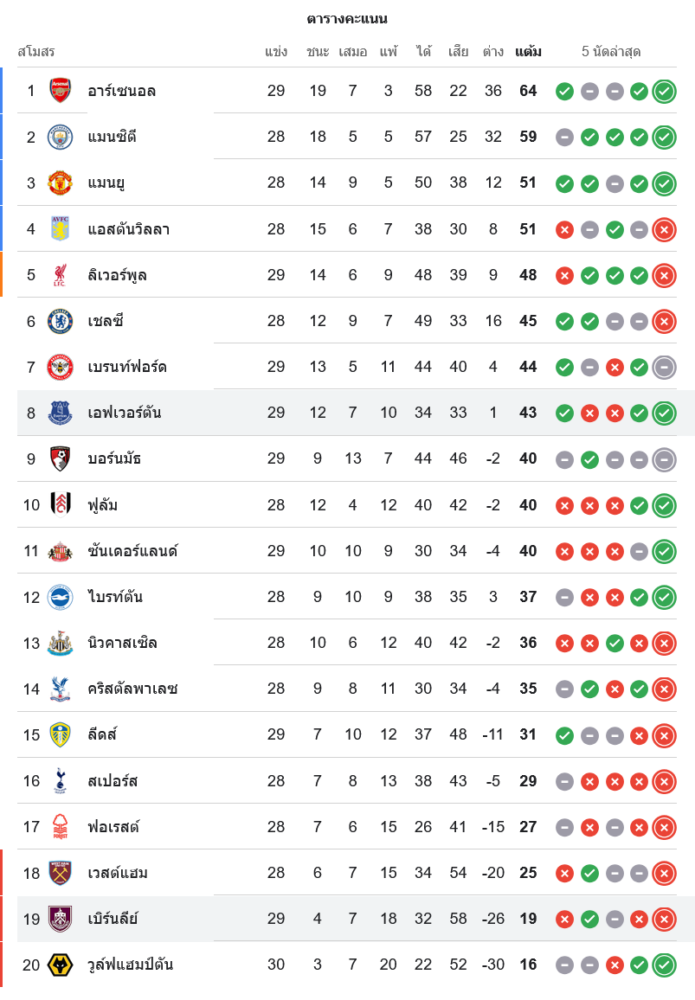This screenshot has width=695, height=1000.
Task: Click the Manchester United crest icon
Action: [60, 183]
